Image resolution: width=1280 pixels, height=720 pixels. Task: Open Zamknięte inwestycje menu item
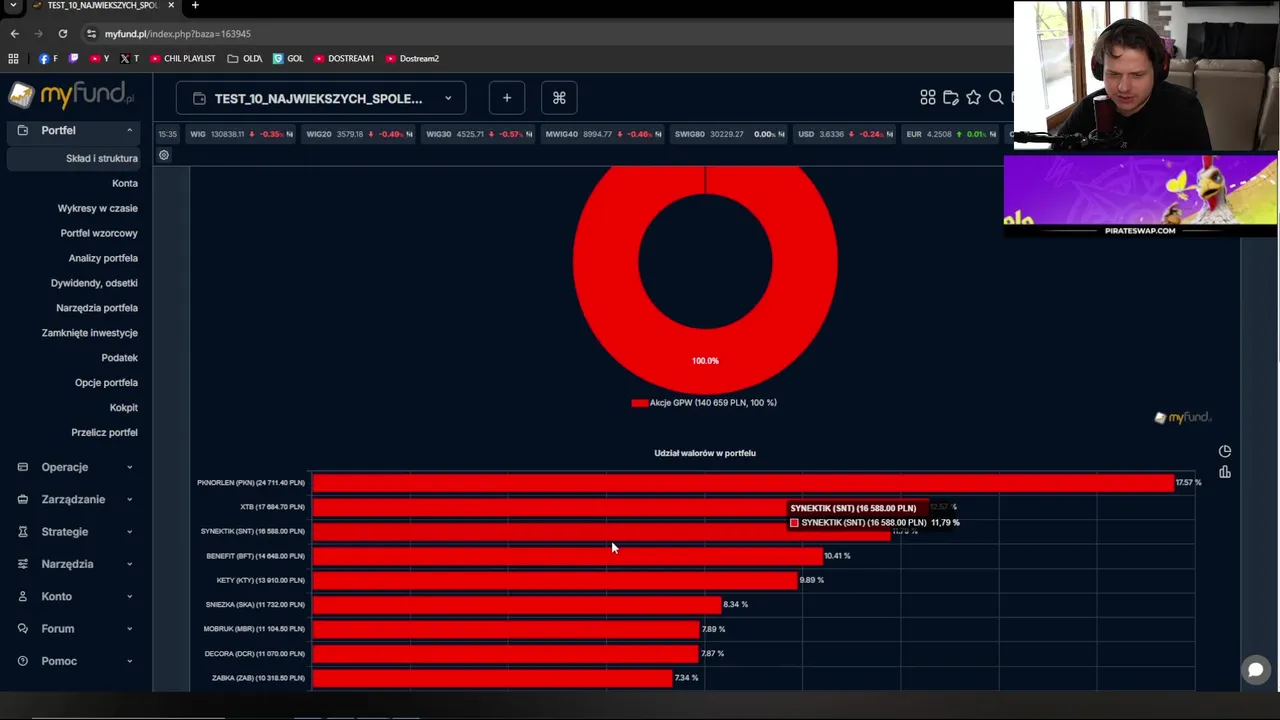click(90, 333)
